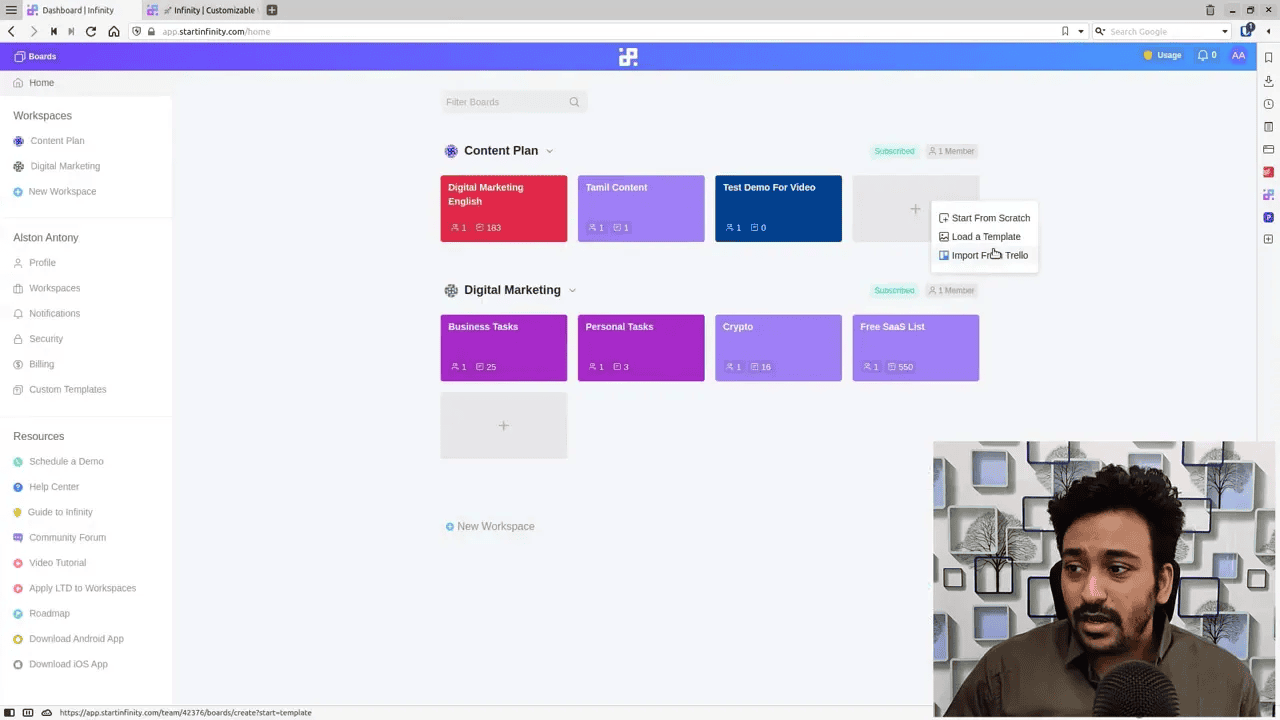Click the New Workspace link at page bottom
This screenshot has width=1280, height=720.
pyautogui.click(x=495, y=526)
